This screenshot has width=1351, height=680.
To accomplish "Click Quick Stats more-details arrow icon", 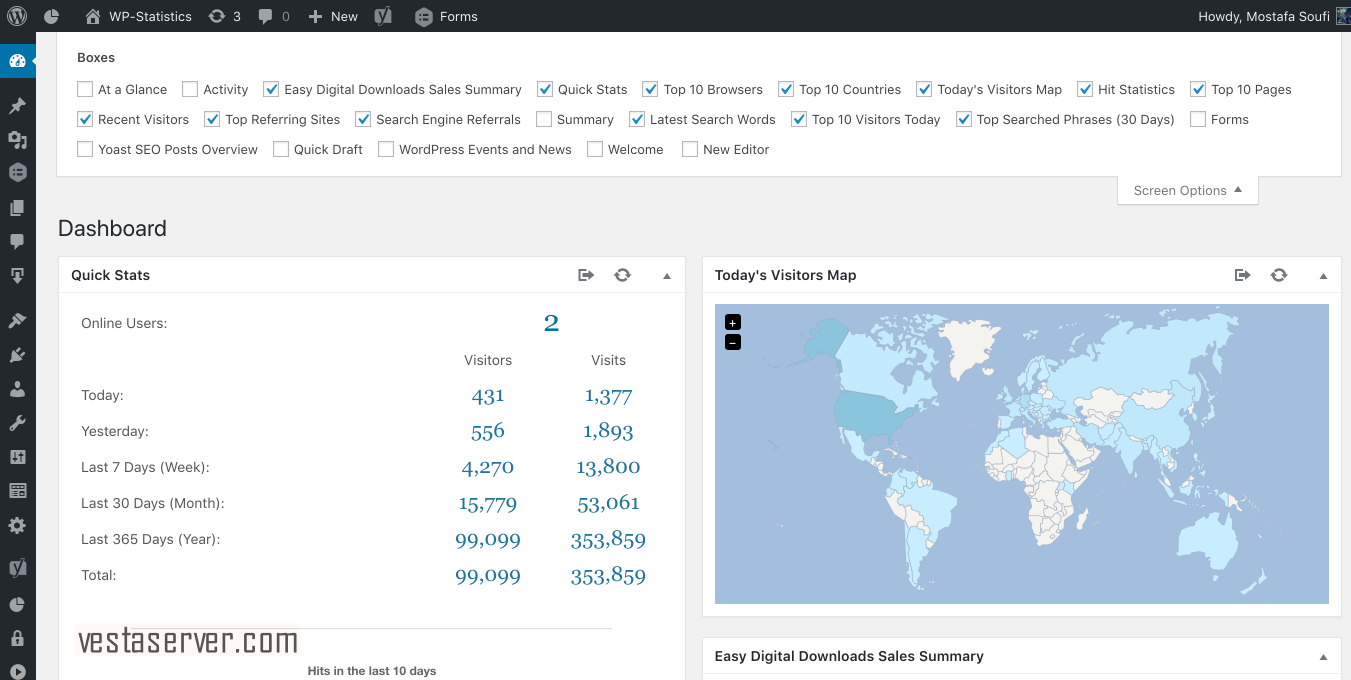I will coord(586,275).
